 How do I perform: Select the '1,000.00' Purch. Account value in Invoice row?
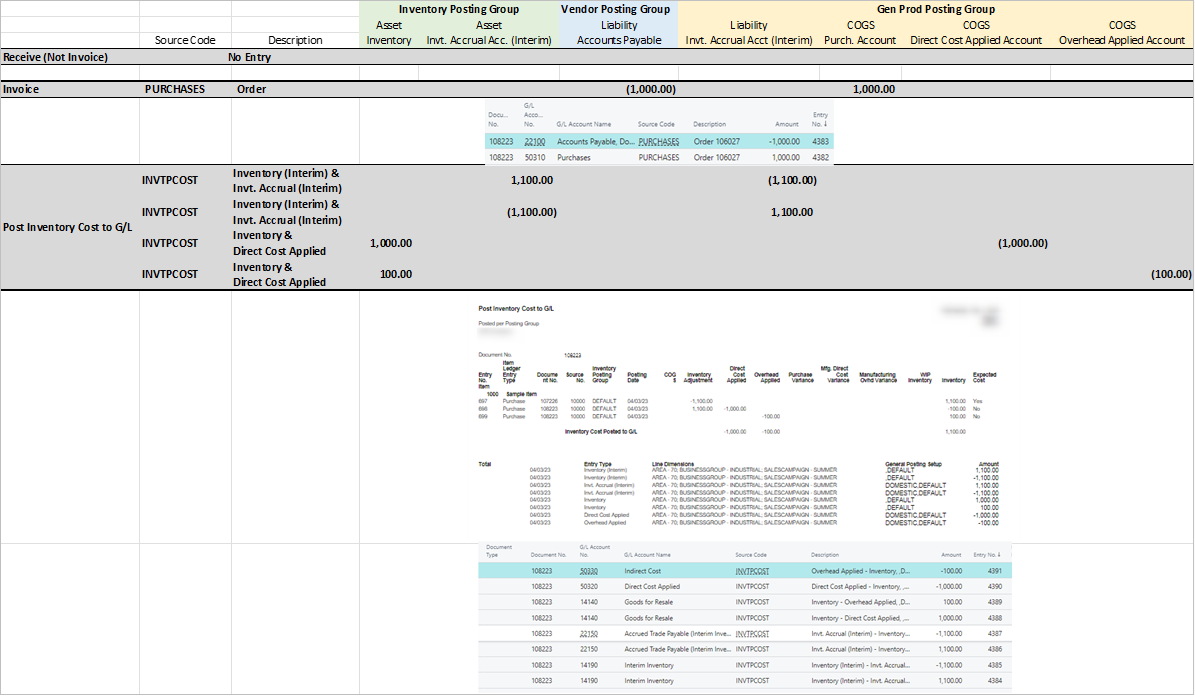click(873, 89)
